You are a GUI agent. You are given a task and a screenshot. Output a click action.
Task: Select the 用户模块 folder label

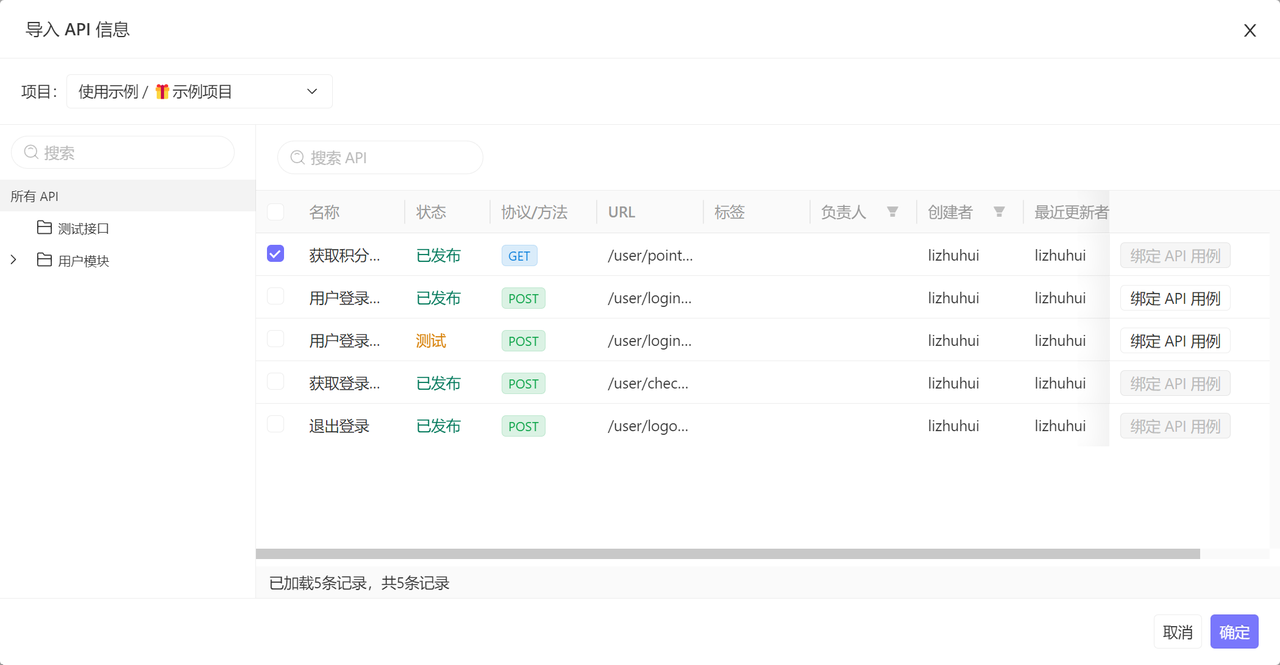coord(84,261)
